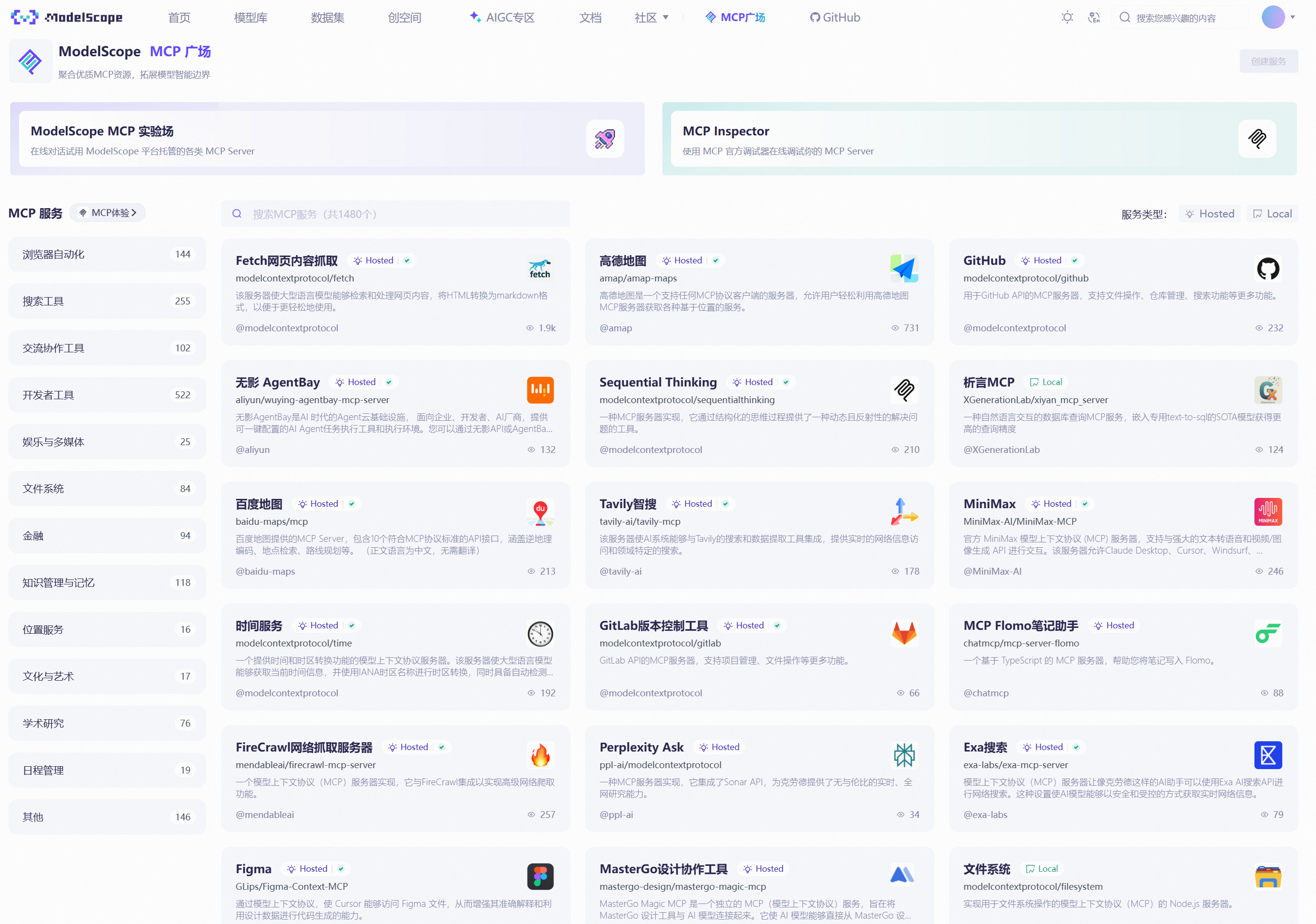Filter by 搜索工具 category
The image size is (1316, 924).
(106, 301)
